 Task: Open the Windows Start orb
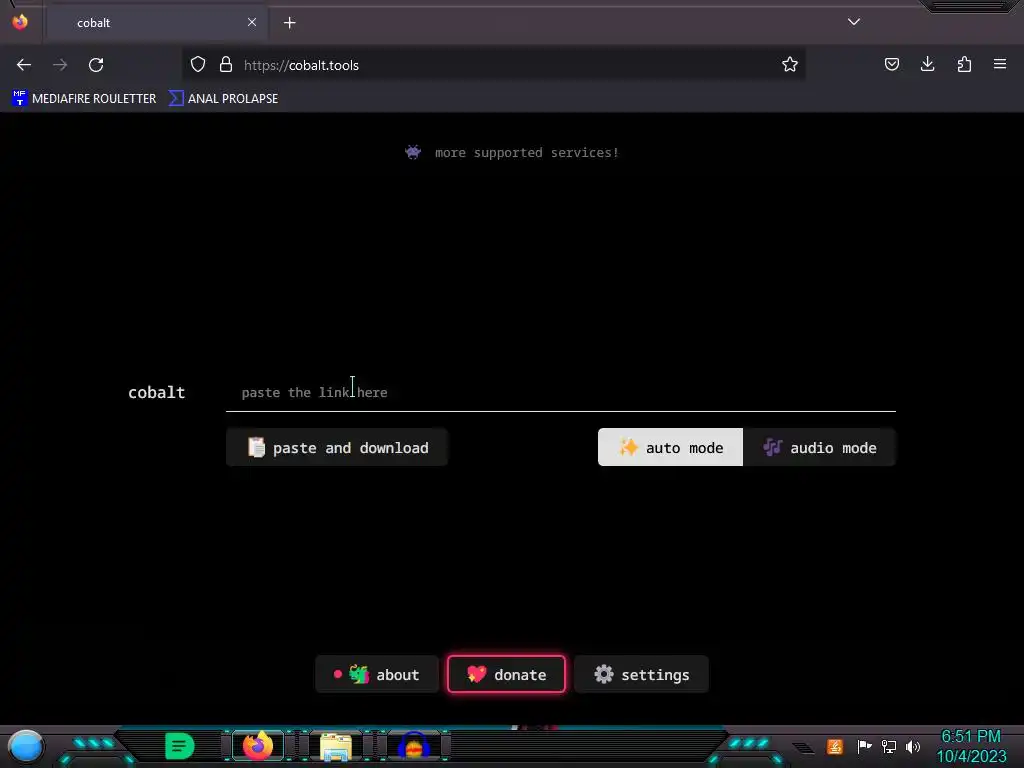[26, 746]
